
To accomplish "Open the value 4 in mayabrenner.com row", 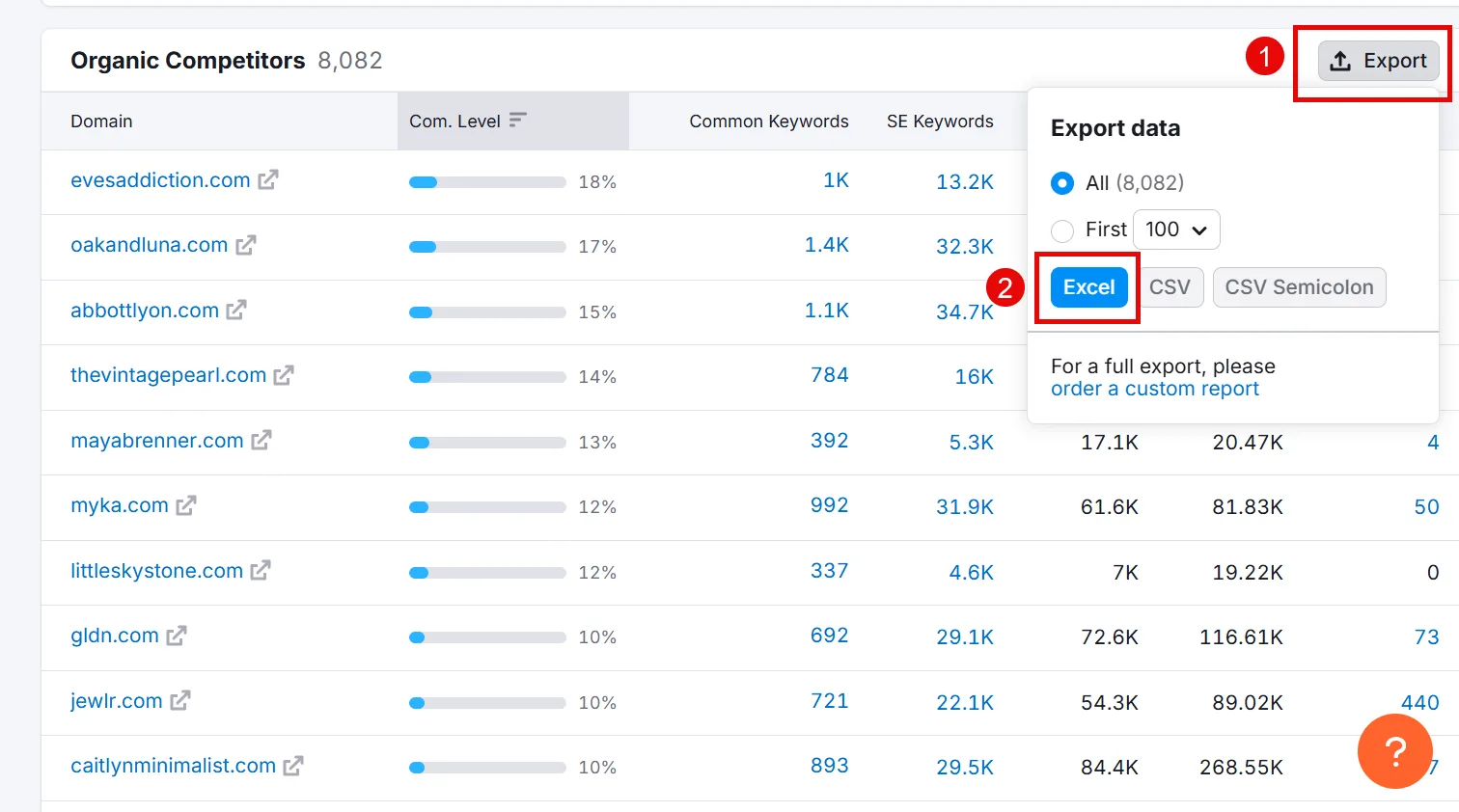I will (1433, 443).
